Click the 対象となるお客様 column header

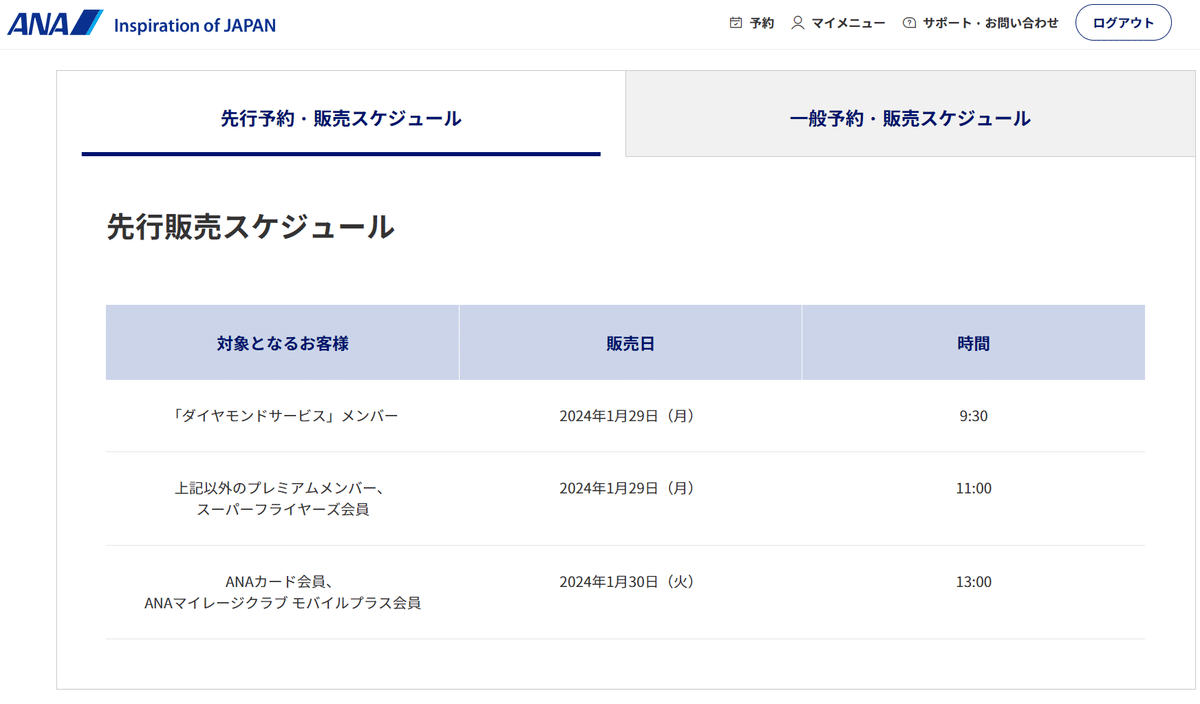pos(281,341)
